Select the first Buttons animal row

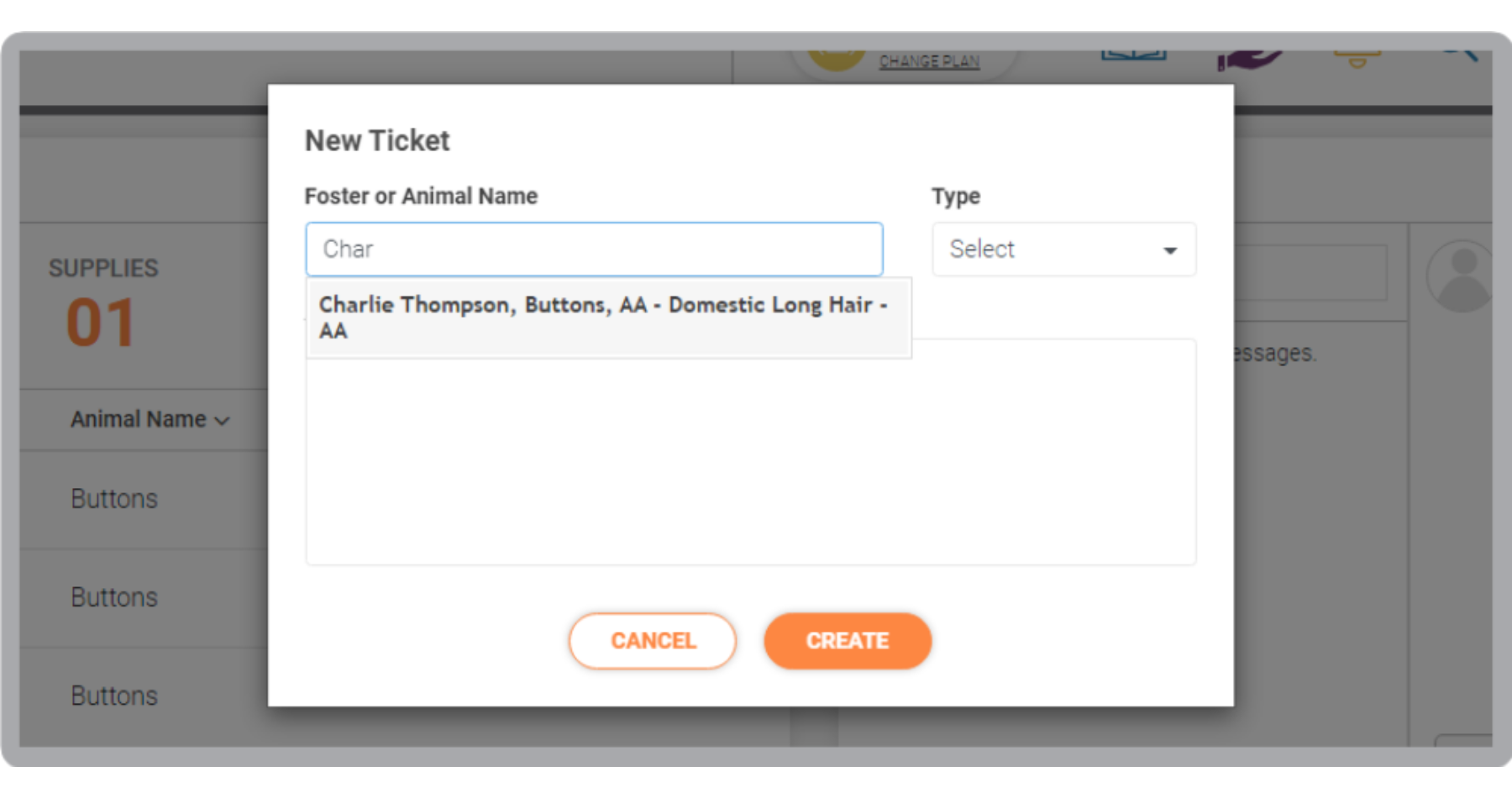click(x=144, y=499)
